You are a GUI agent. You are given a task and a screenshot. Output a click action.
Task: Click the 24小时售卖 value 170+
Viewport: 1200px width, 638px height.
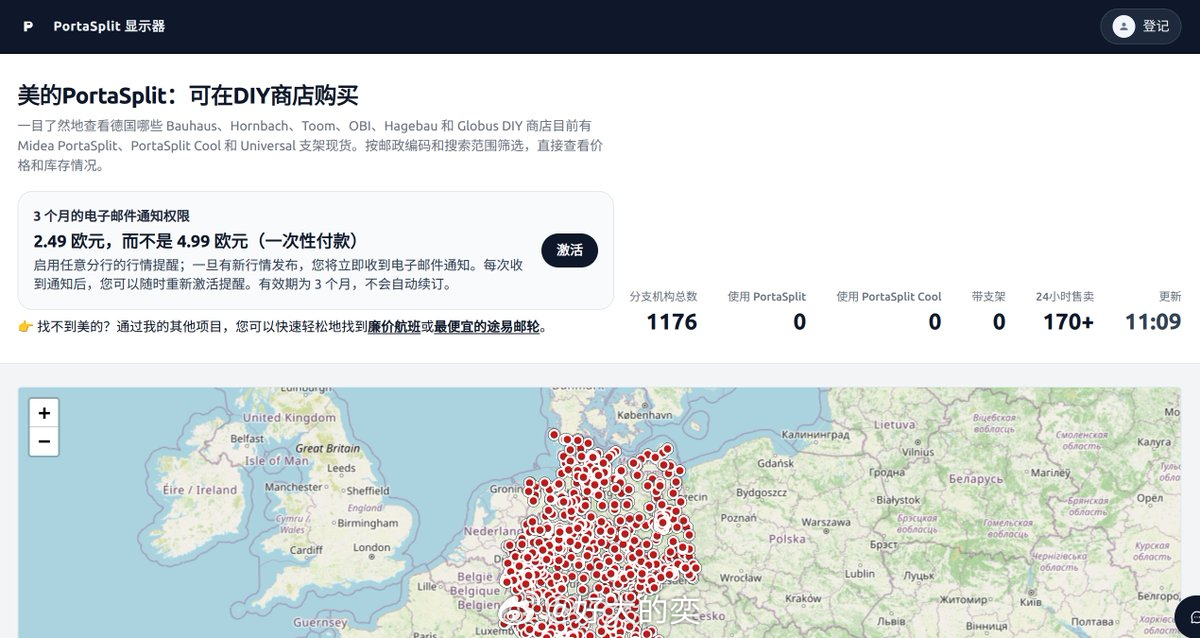[1068, 321]
